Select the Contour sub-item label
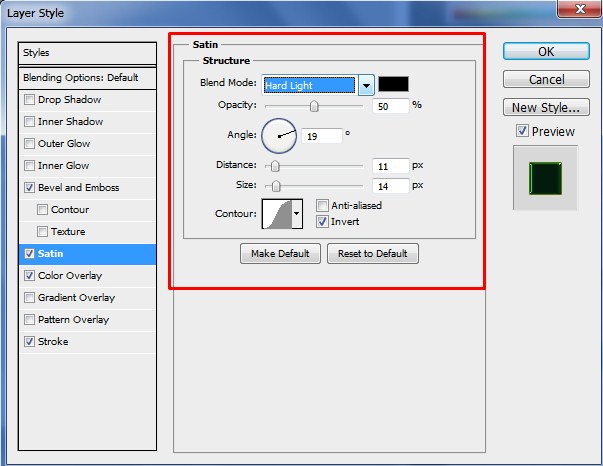Viewport: 603px width, 466px height. pyautogui.click(x=70, y=210)
